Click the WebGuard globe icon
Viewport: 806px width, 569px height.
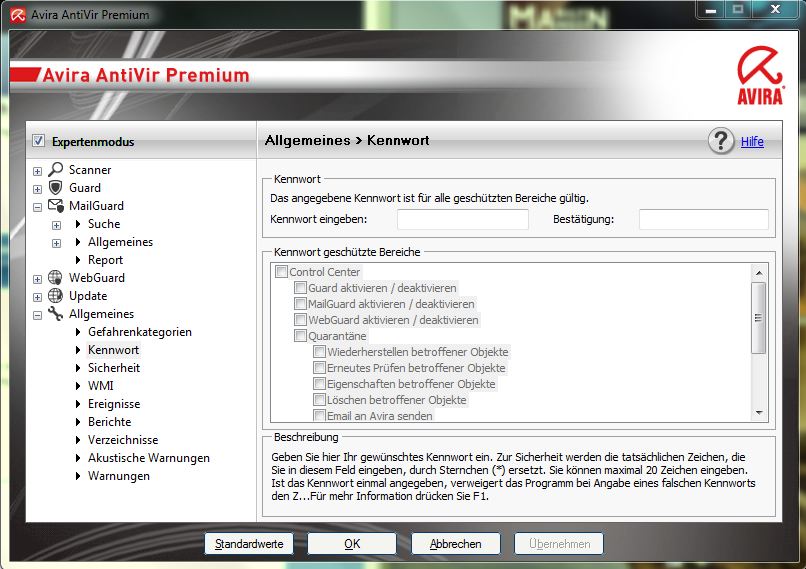56,278
